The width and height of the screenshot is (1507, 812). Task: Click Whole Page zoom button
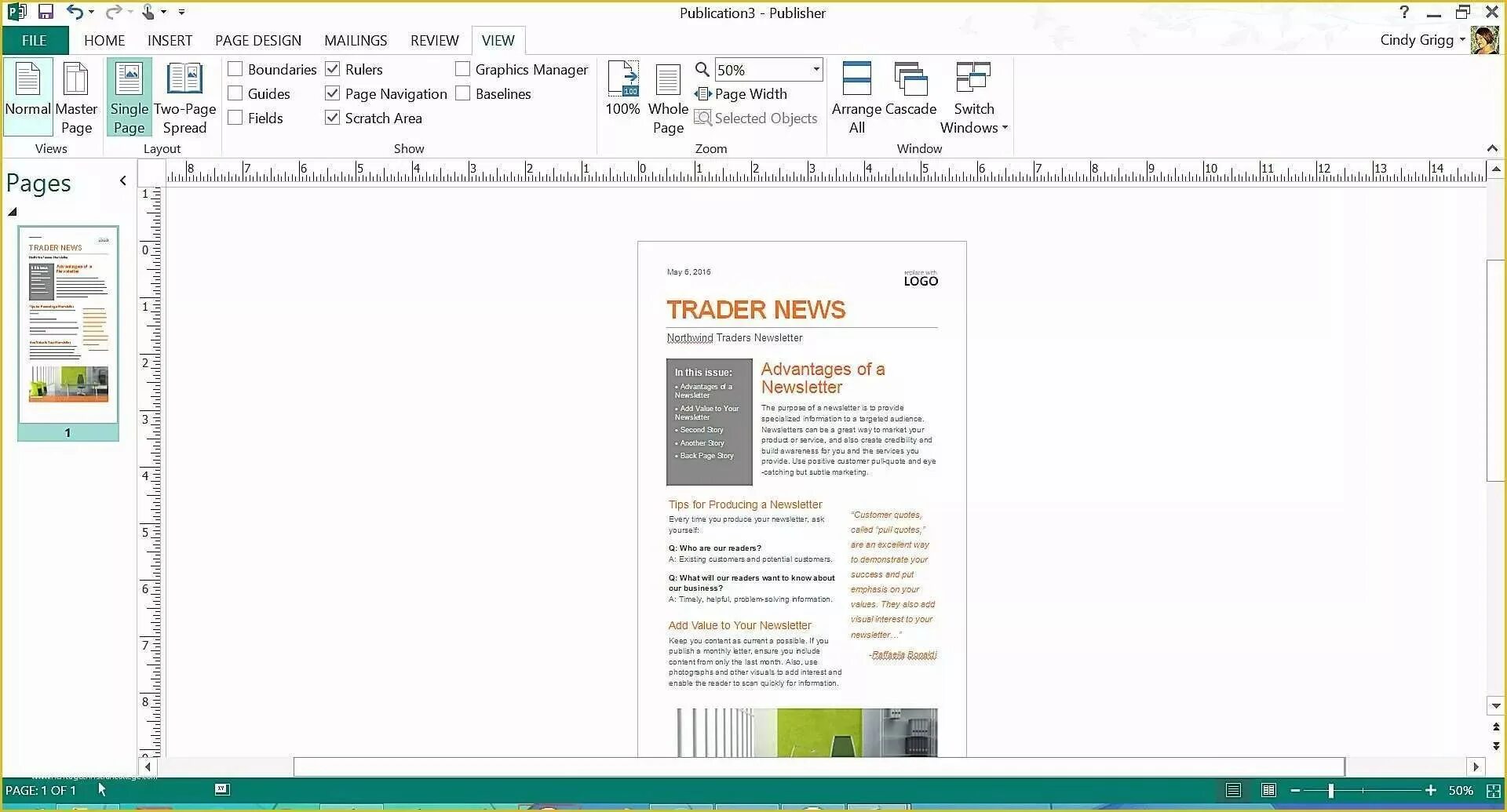[x=668, y=99]
